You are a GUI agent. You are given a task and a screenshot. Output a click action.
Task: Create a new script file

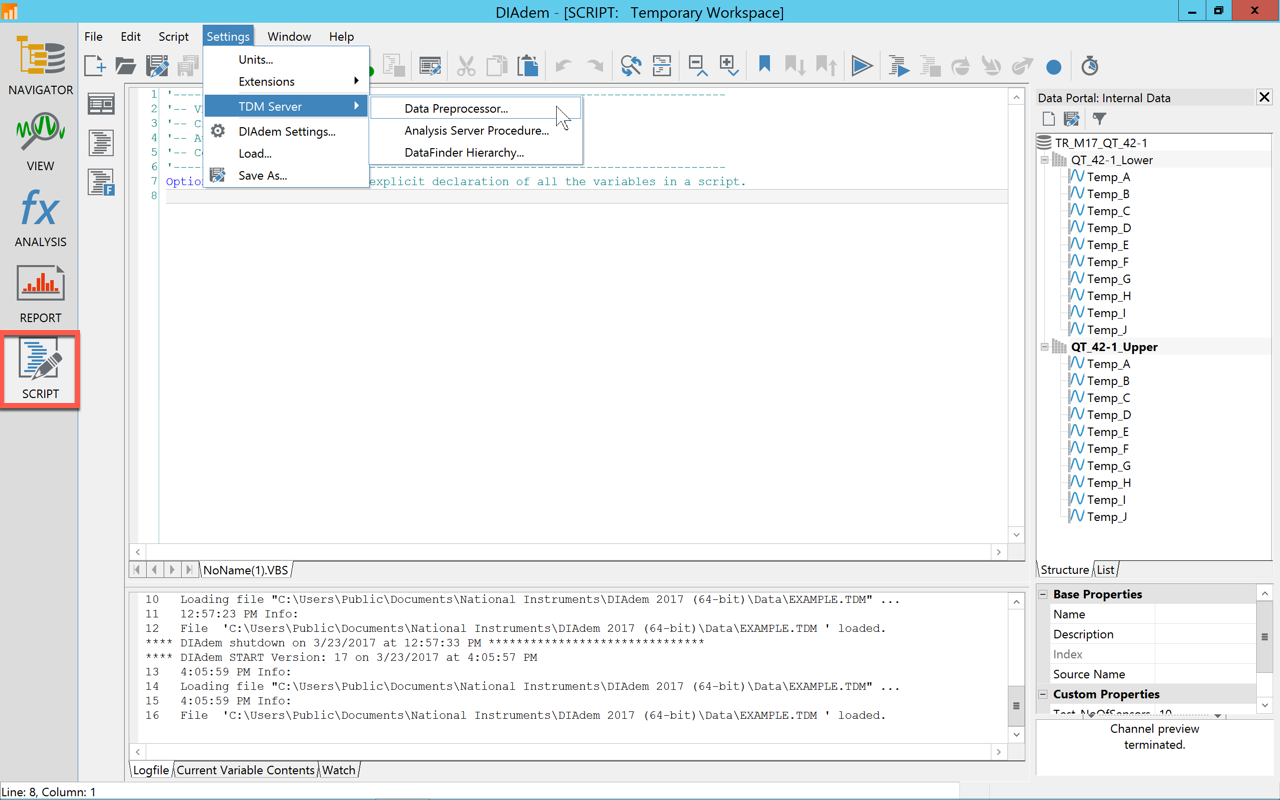coord(95,64)
